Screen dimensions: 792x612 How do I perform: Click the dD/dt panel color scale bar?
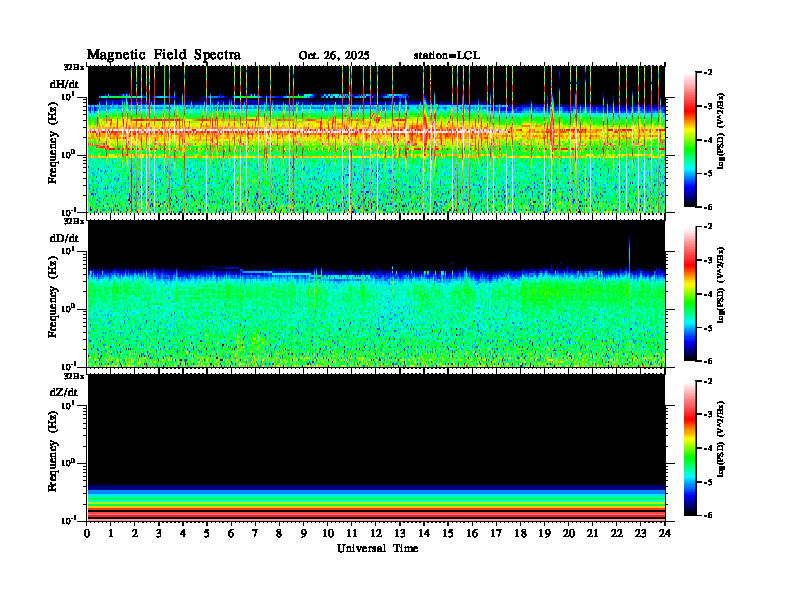pos(690,294)
